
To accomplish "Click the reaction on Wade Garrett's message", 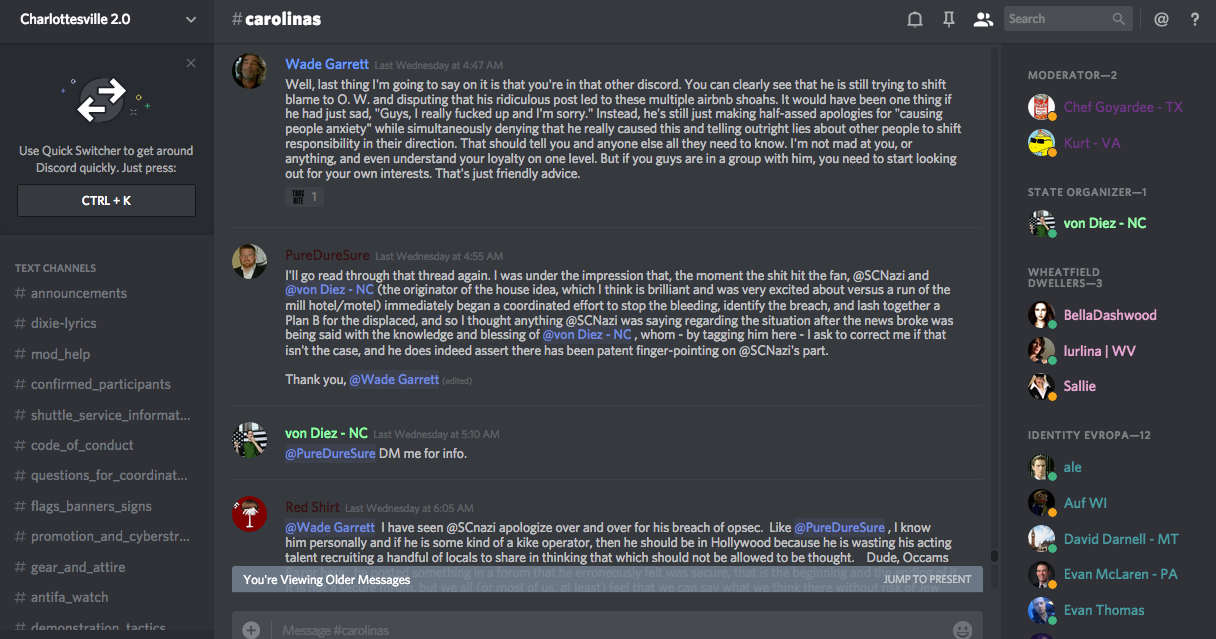I will [303, 197].
